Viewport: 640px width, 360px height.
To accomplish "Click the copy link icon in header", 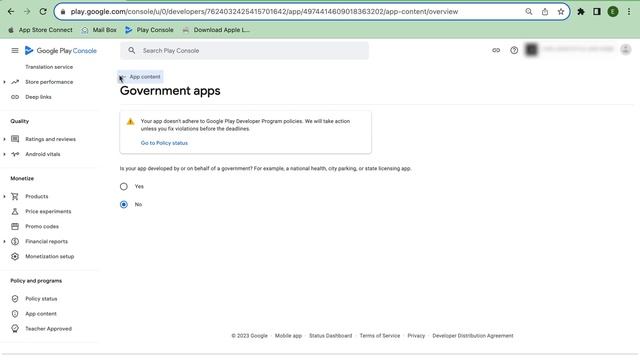I will pyautogui.click(x=496, y=50).
